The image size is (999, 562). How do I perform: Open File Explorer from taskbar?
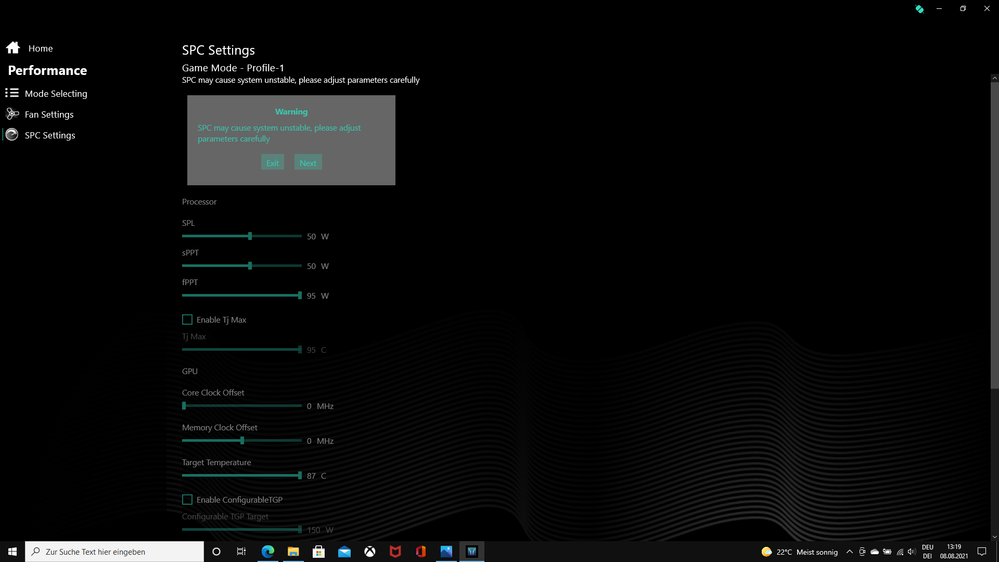(293, 552)
